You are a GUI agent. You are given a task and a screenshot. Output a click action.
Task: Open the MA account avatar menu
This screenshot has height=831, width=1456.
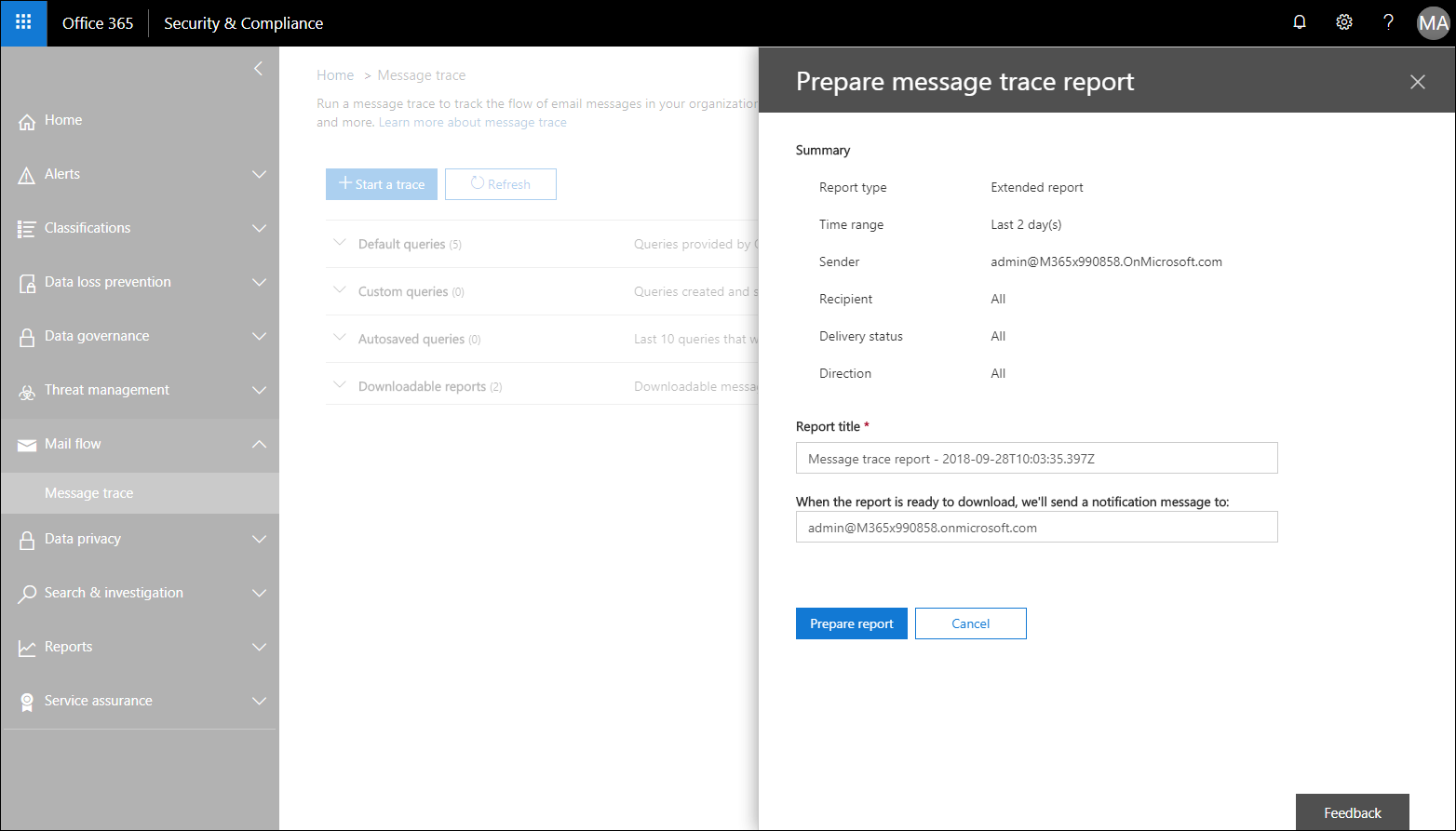[1433, 22]
